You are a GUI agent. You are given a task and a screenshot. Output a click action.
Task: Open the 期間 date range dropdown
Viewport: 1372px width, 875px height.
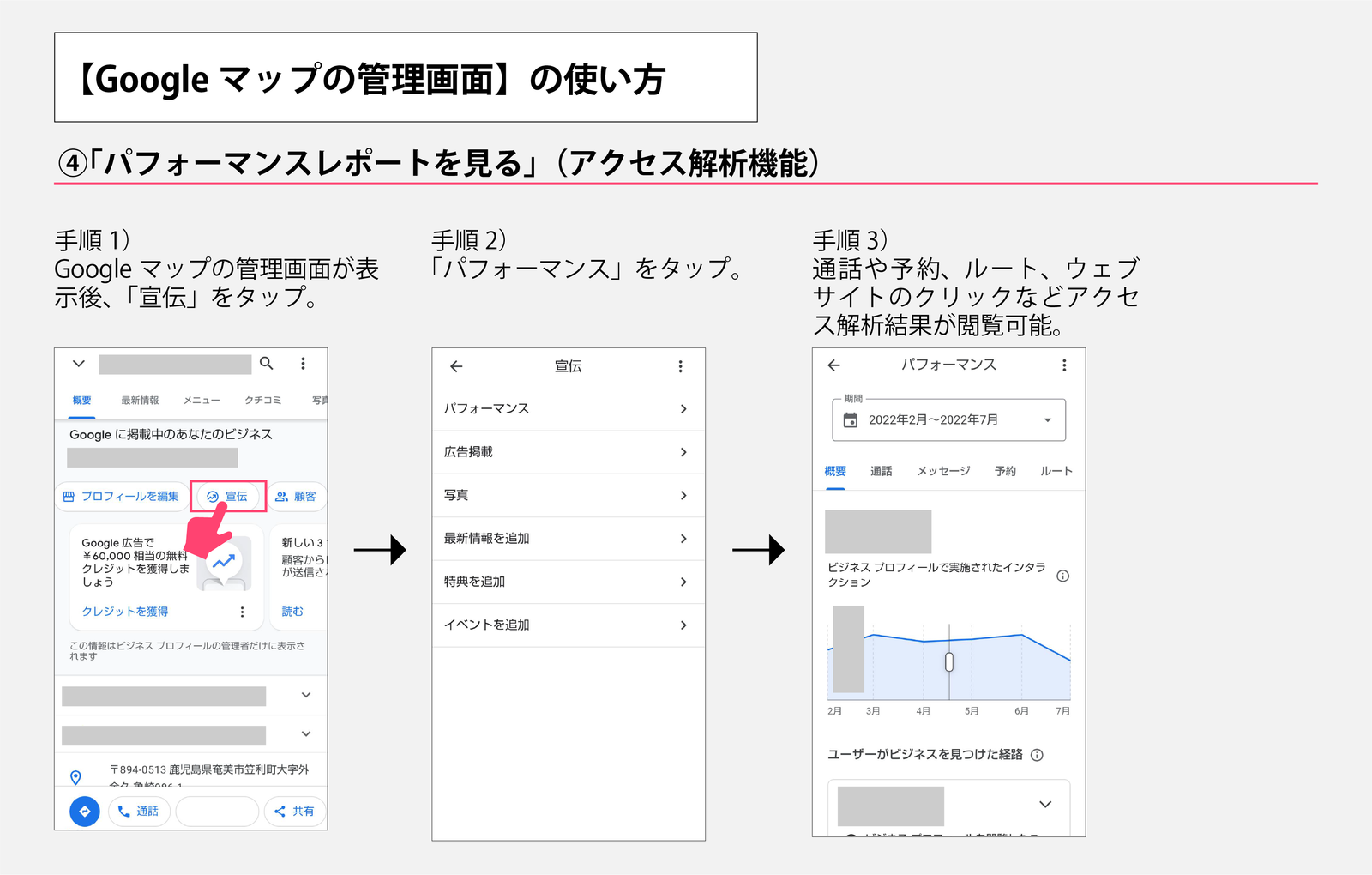pyautogui.click(x=949, y=419)
